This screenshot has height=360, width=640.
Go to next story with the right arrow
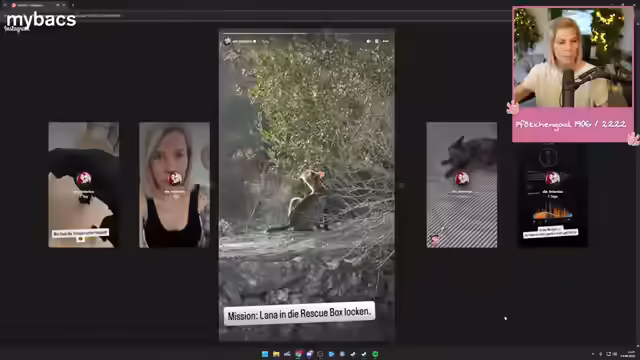tap(402, 185)
